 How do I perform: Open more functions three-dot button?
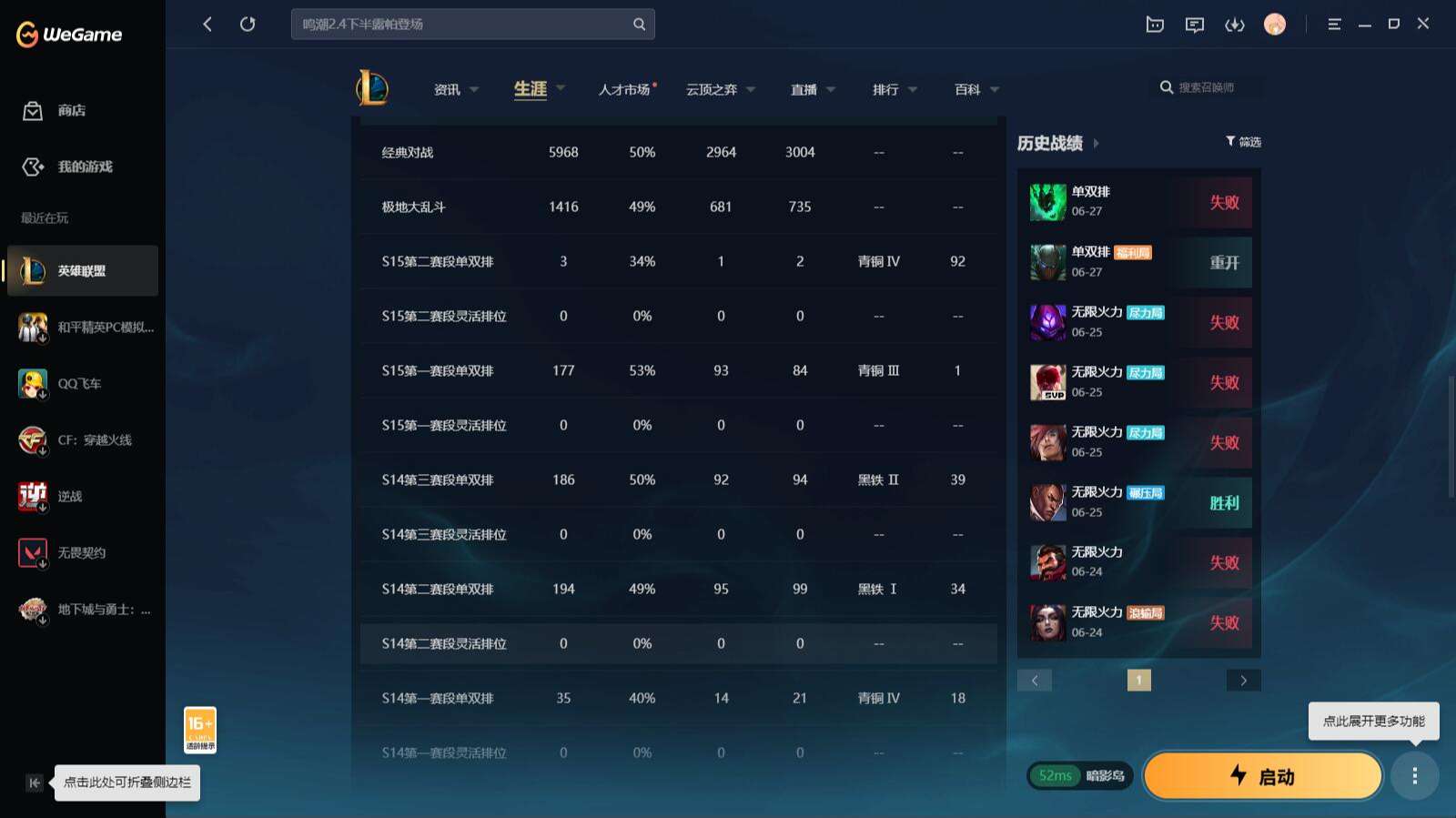pyautogui.click(x=1414, y=776)
